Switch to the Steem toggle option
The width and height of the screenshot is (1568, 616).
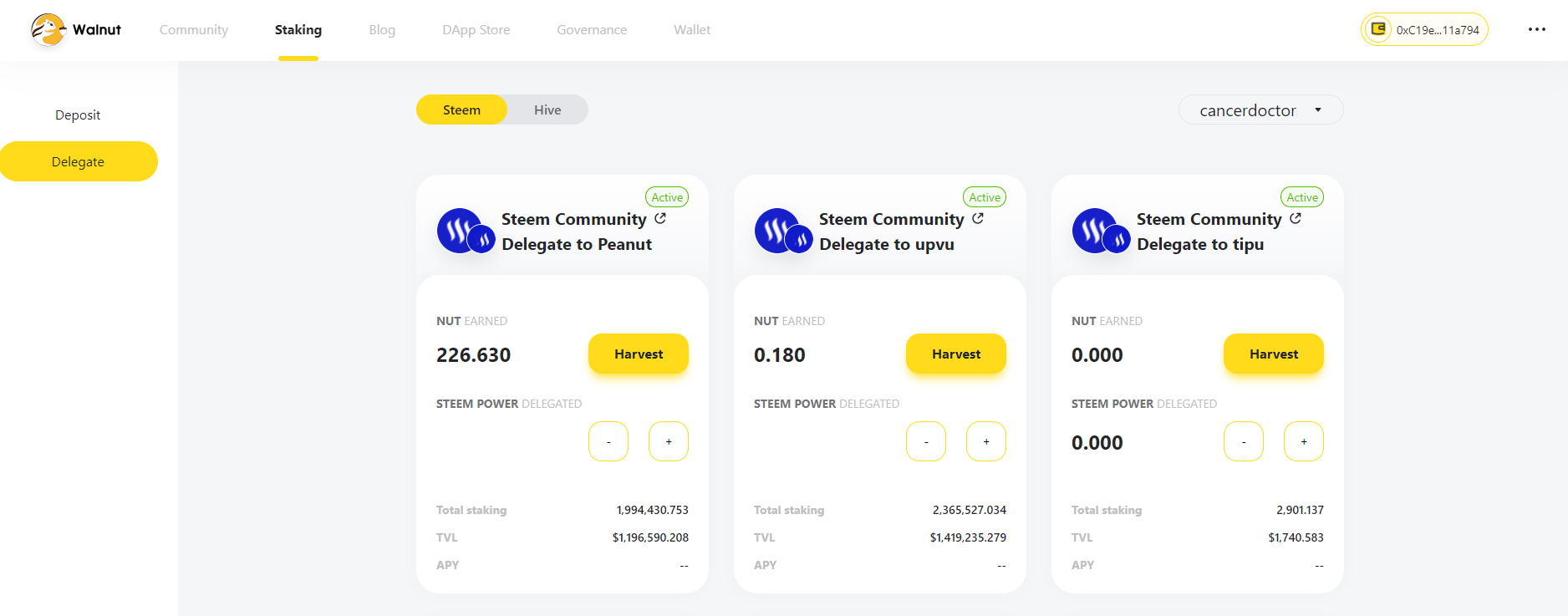pyautogui.click(x=461, y=109)
